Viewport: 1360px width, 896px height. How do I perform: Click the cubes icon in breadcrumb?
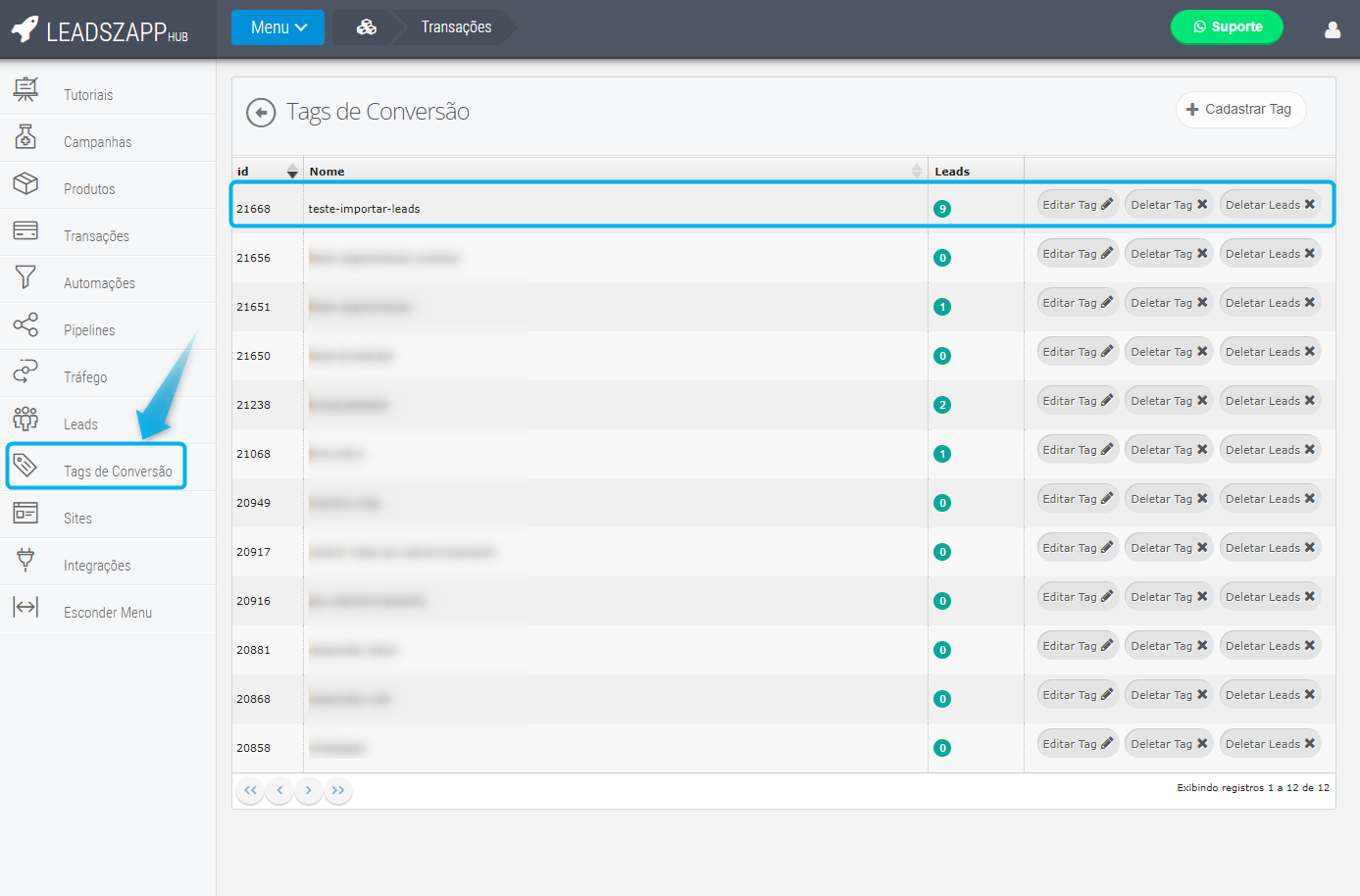(366, 27)
